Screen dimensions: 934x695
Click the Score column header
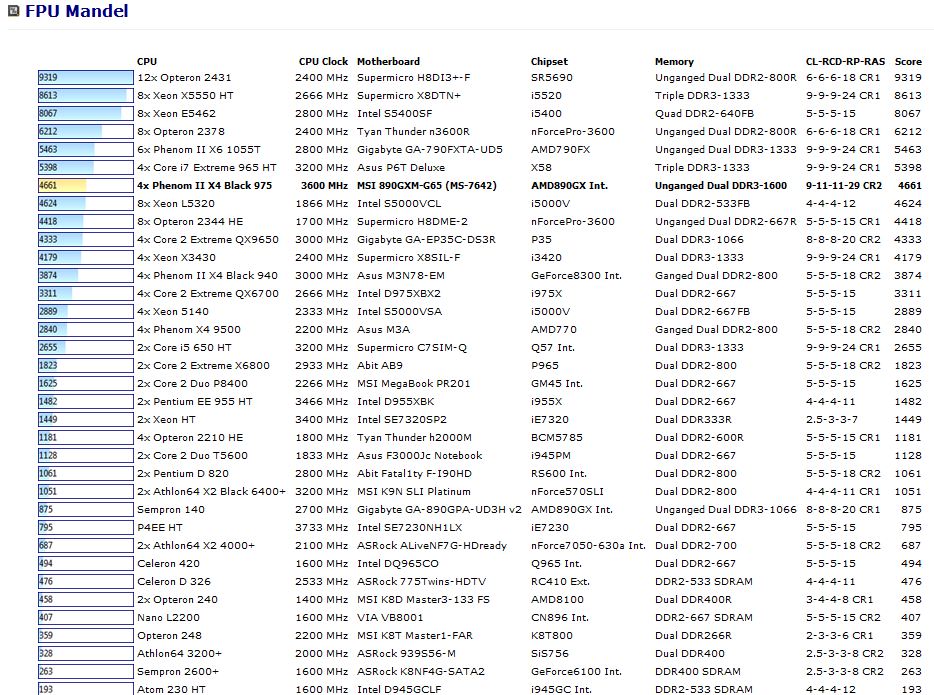click(x=908, y=61)
